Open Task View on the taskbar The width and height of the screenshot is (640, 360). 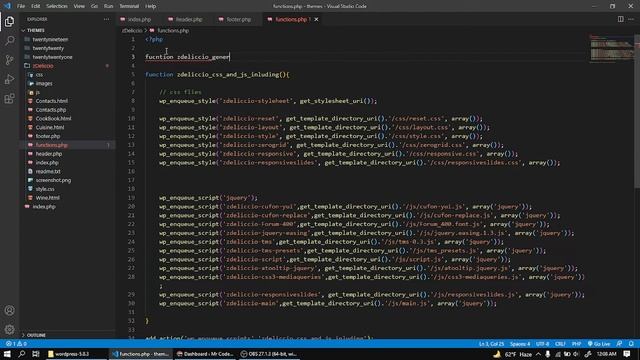coord(36,354)
